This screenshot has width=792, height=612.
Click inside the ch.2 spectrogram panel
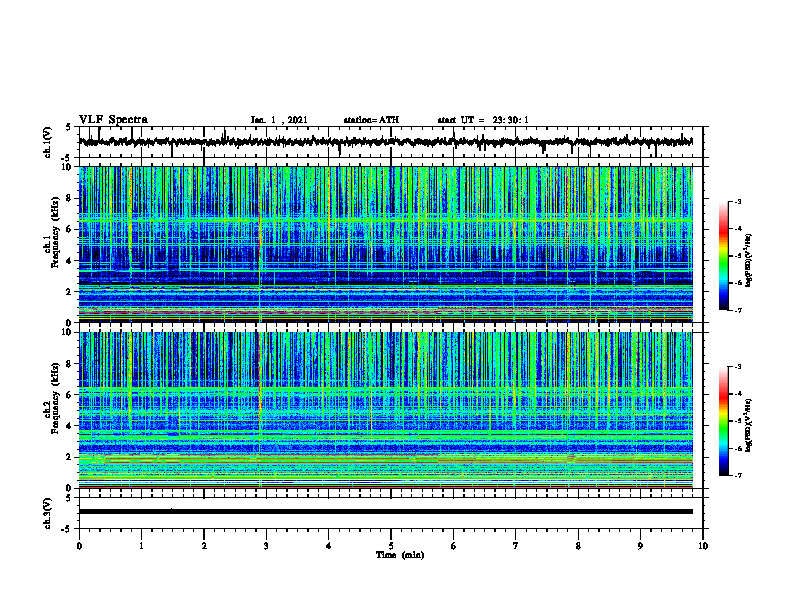(x=386, y=410)
